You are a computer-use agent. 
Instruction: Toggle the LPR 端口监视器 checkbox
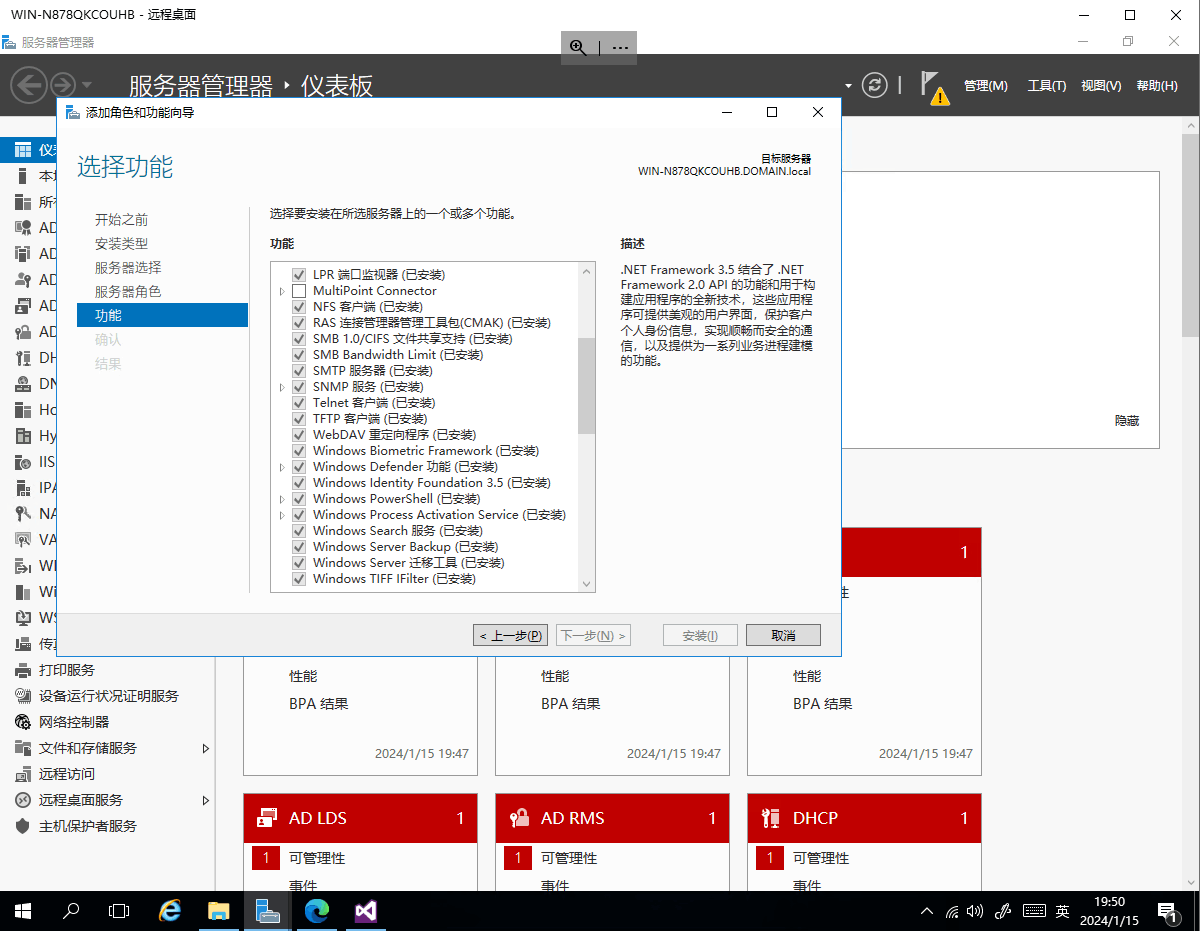298,275
